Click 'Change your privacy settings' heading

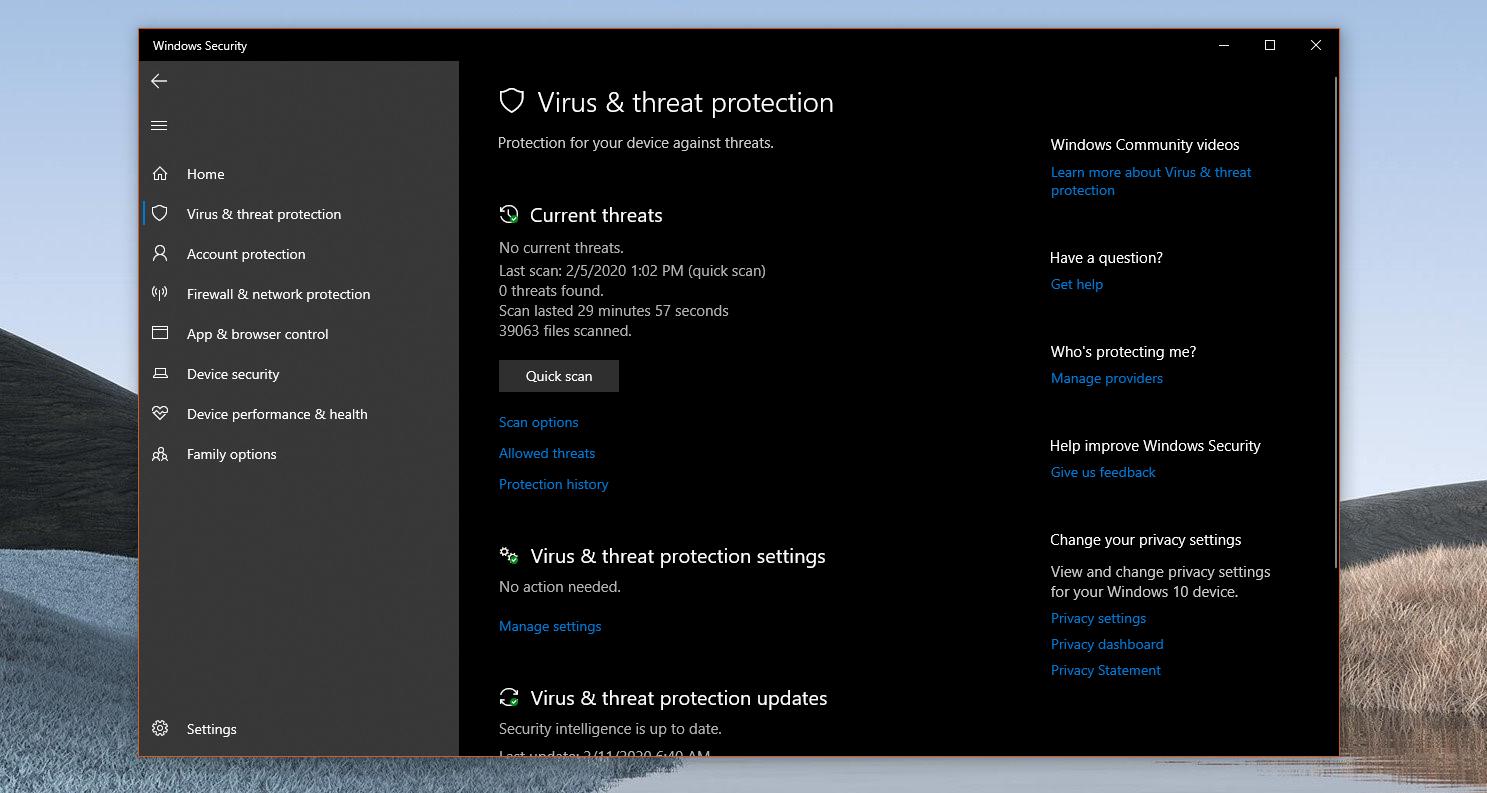pyautogui.click(x=1146, y=540)
